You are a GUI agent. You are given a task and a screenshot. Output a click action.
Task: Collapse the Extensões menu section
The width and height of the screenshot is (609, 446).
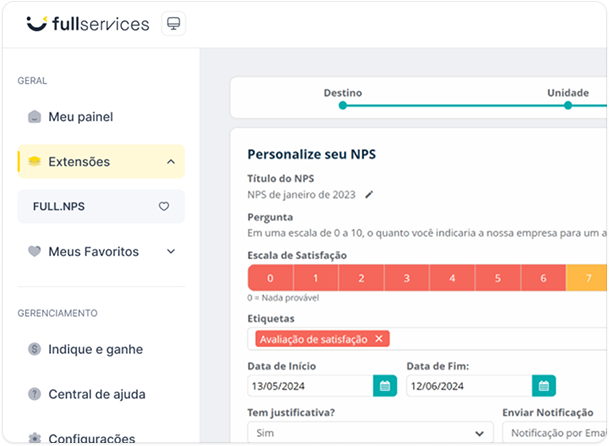pos(170,161)
